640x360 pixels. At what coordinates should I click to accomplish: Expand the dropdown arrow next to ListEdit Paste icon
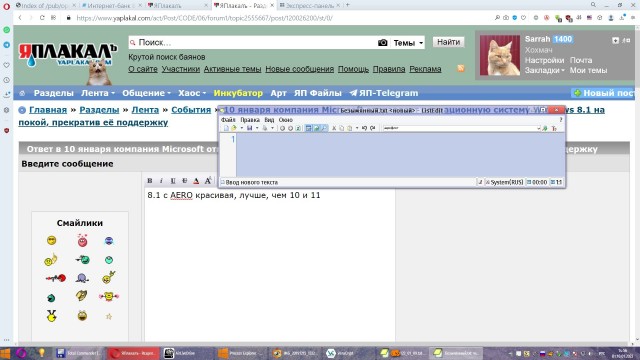(x=357, y=128)
